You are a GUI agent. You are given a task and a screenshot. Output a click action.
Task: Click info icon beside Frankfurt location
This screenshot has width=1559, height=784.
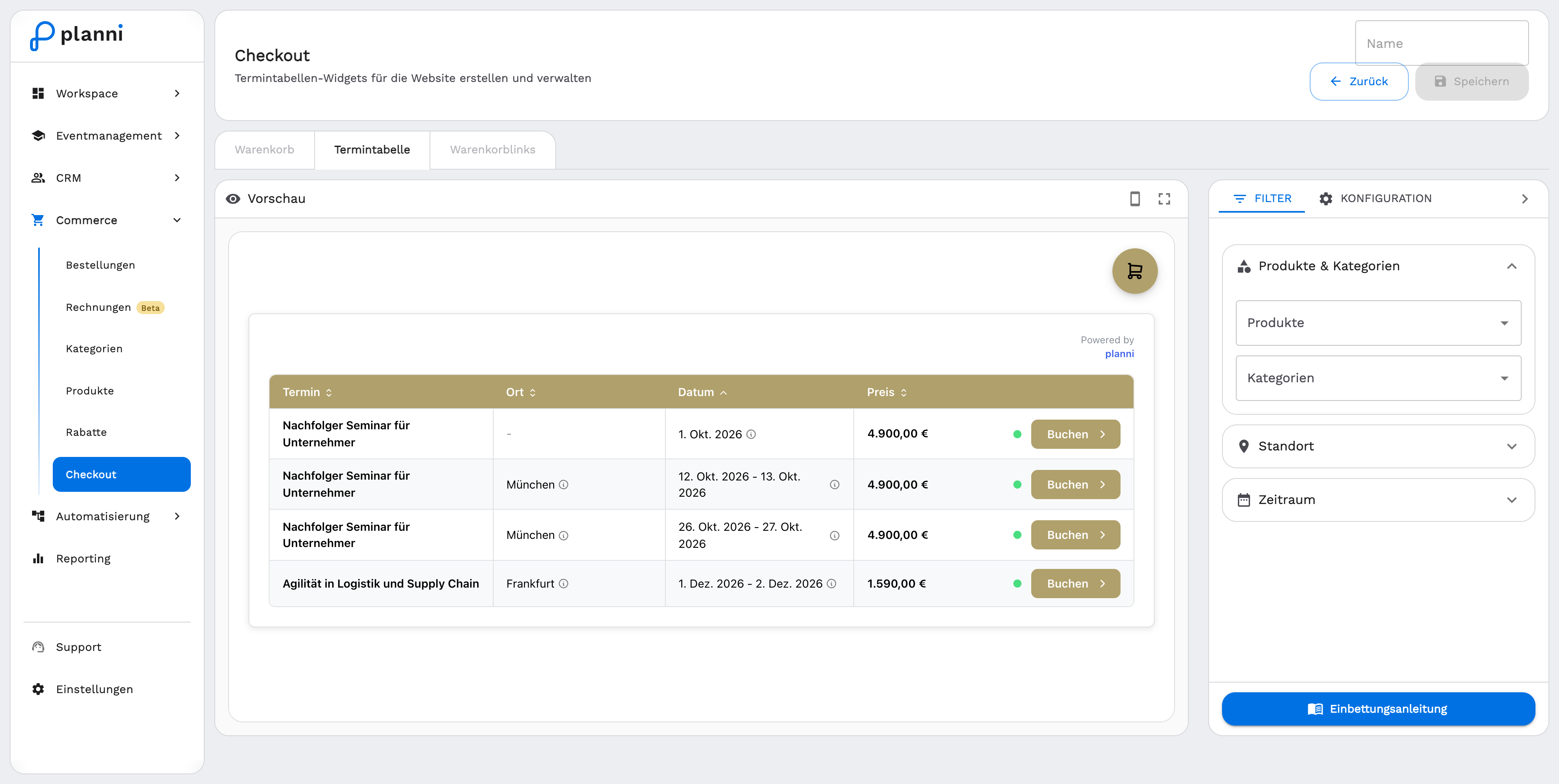pyautogui.click(x=564, y=584)
